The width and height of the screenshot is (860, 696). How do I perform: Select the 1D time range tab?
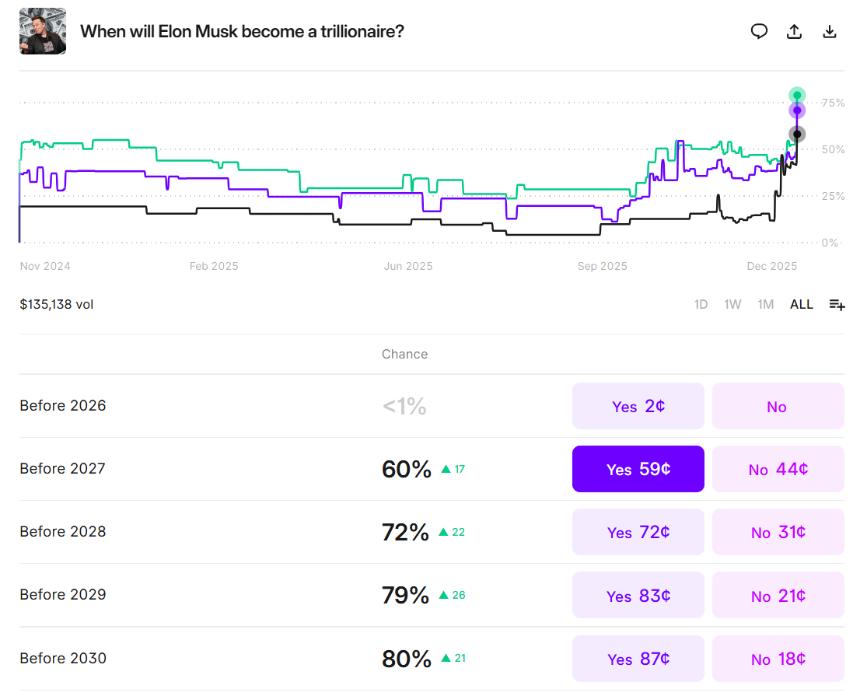click(x=701, y=305)
